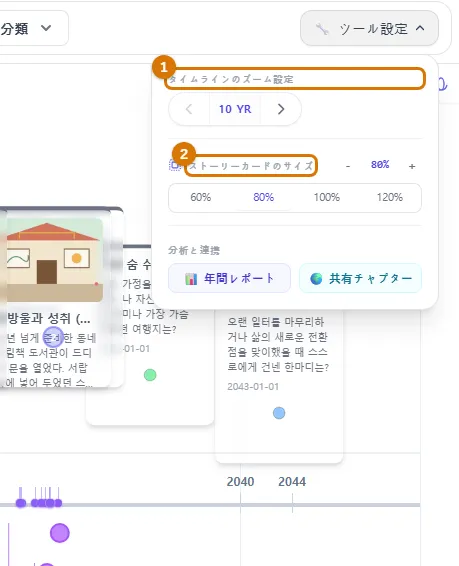The width and height of the screenshot is (459, 566).
Task: Click the chevron arrow in ツール設定 button
Action: click(x=420, y=28)
